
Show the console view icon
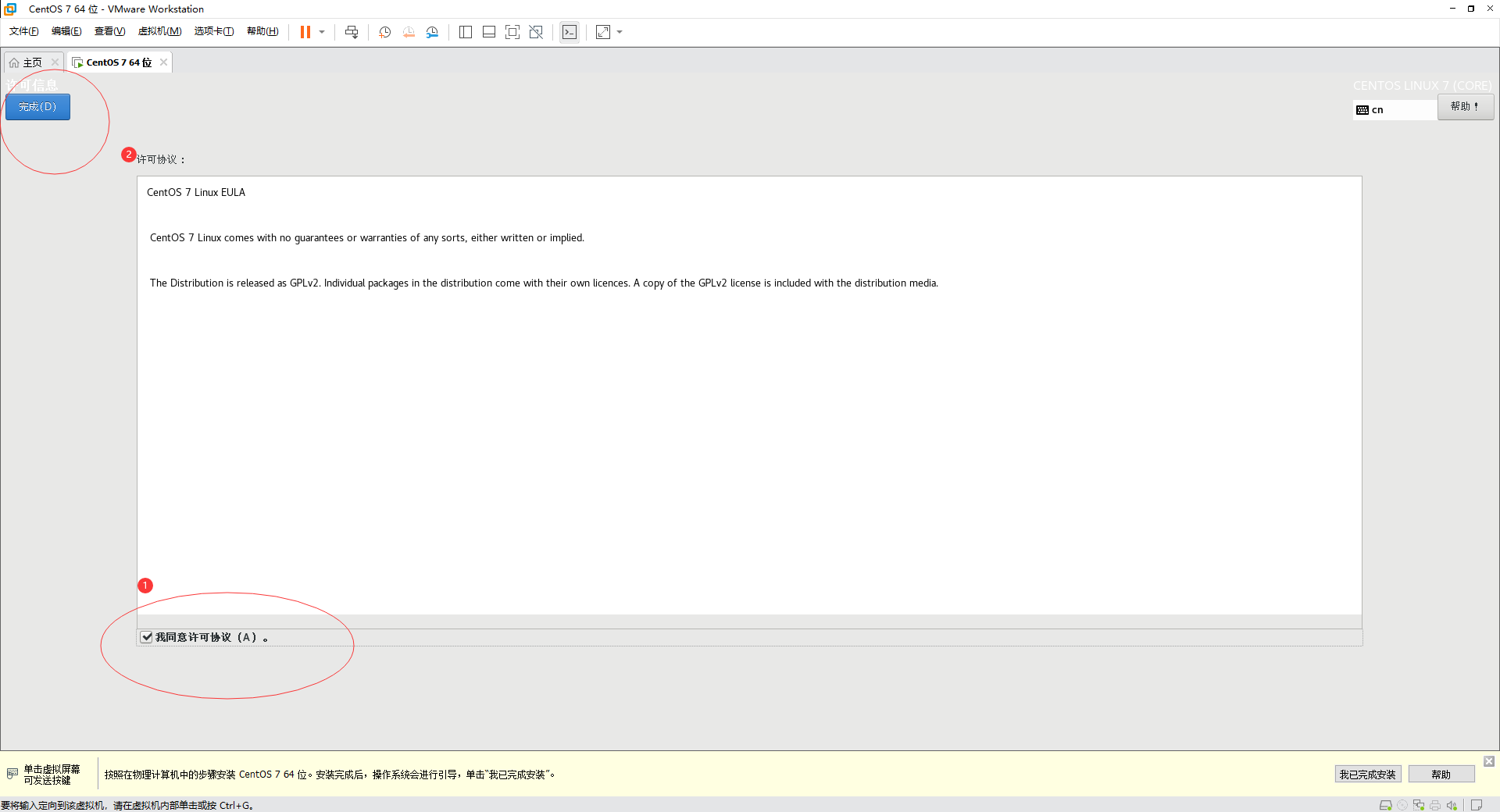(570, 32)
